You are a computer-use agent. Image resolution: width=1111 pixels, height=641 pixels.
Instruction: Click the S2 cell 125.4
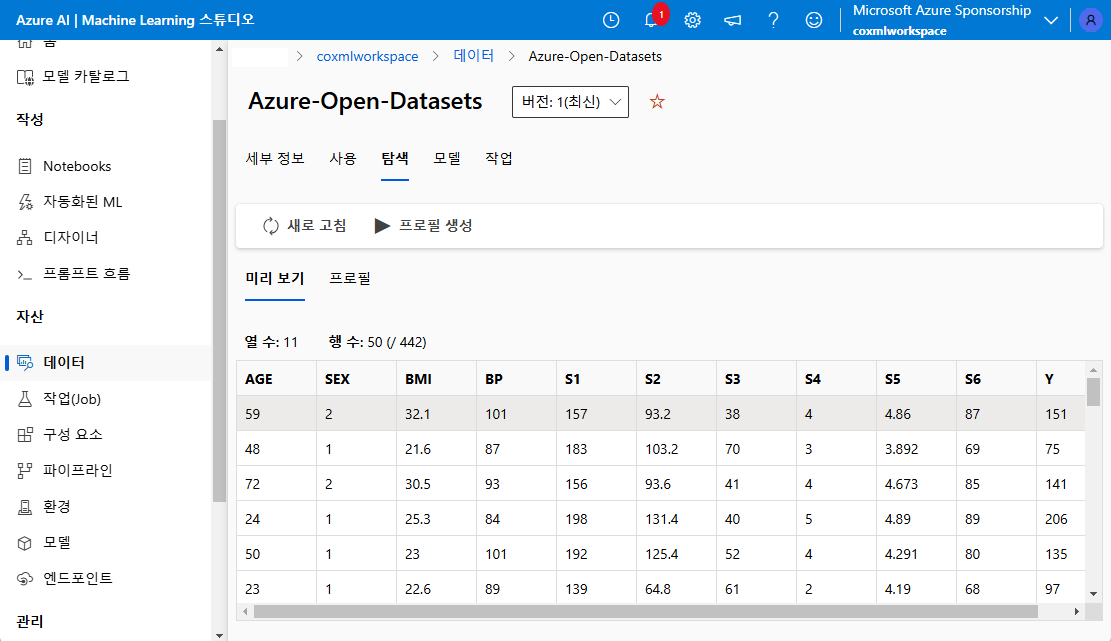[677, 554]
